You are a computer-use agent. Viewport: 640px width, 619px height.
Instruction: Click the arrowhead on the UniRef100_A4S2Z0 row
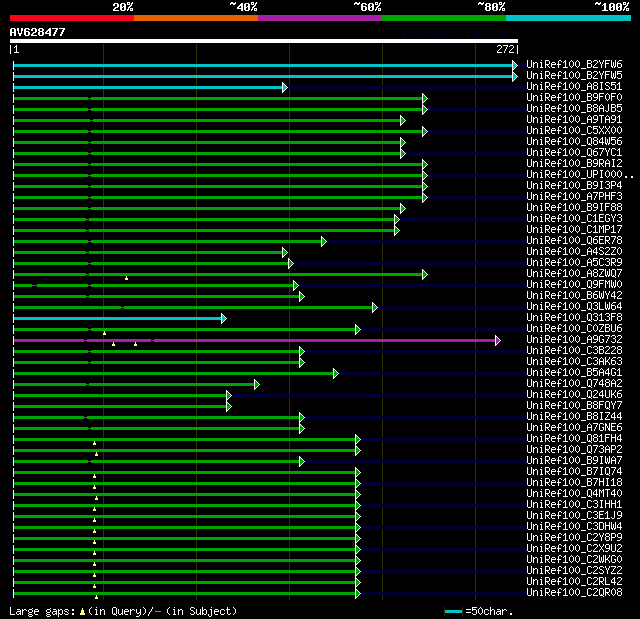click(284, 253)
